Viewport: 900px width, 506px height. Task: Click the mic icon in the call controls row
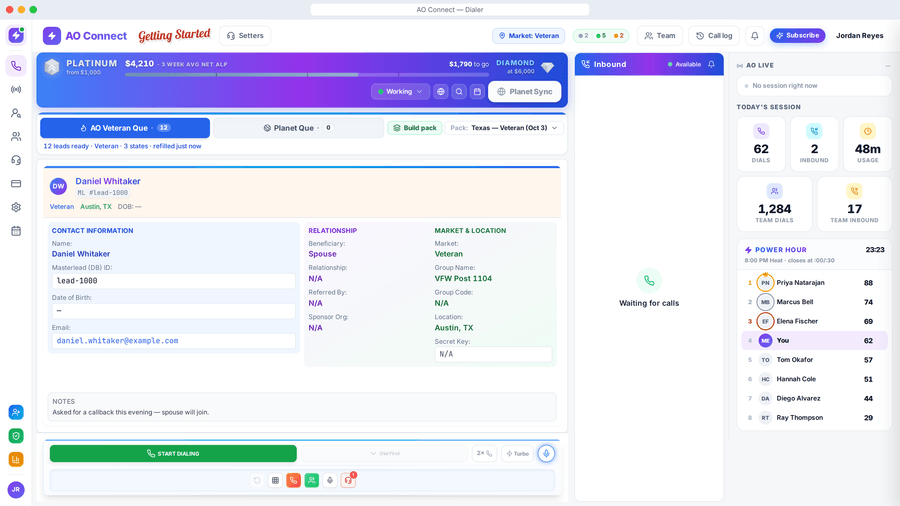330,480
